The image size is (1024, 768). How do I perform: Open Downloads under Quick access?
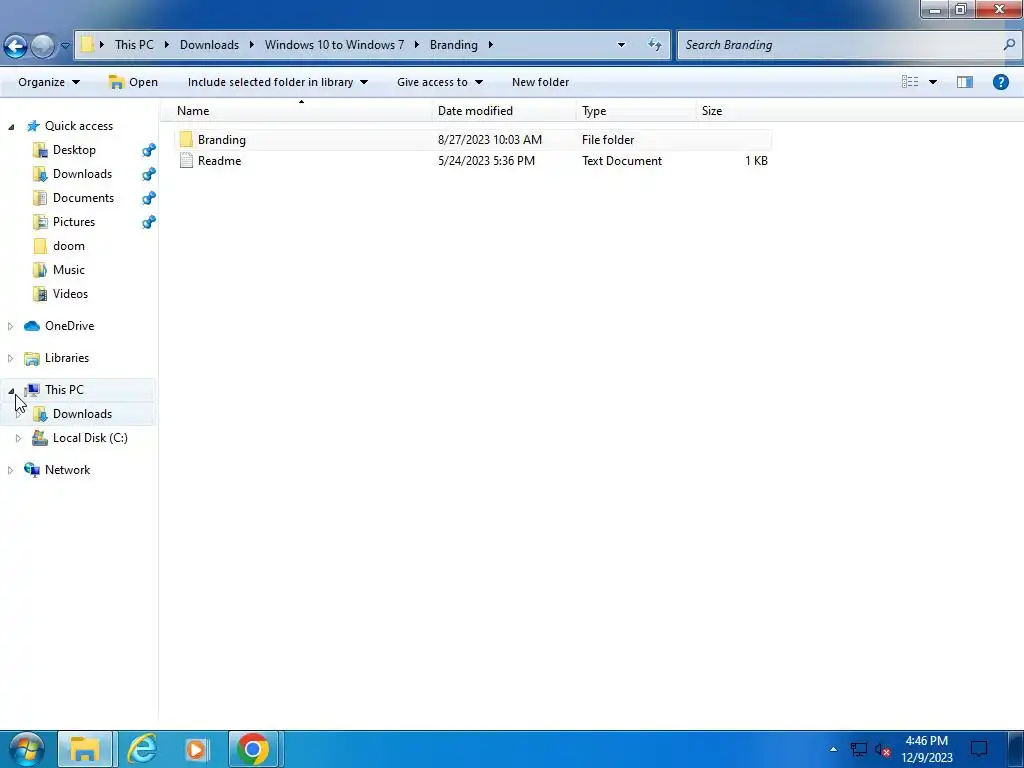(x=82, y=174)
